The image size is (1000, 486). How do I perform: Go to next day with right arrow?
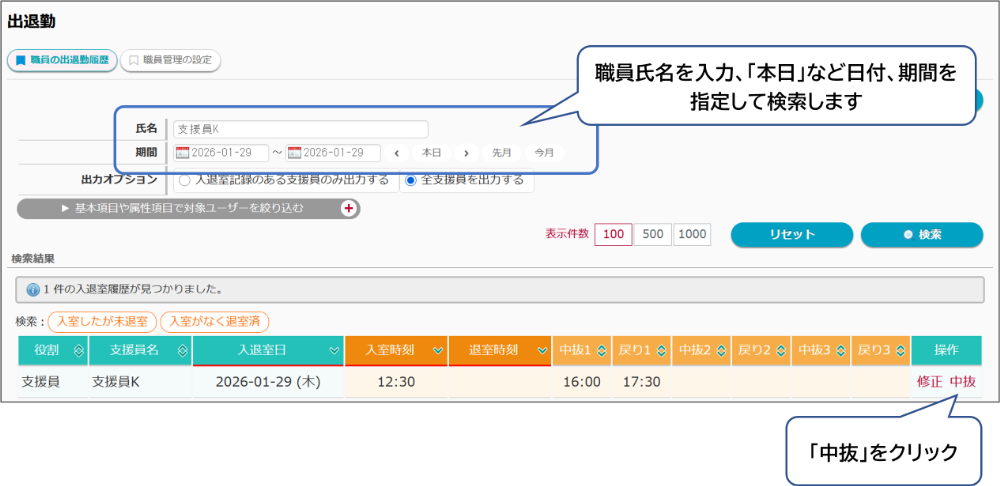coord(465,153)
